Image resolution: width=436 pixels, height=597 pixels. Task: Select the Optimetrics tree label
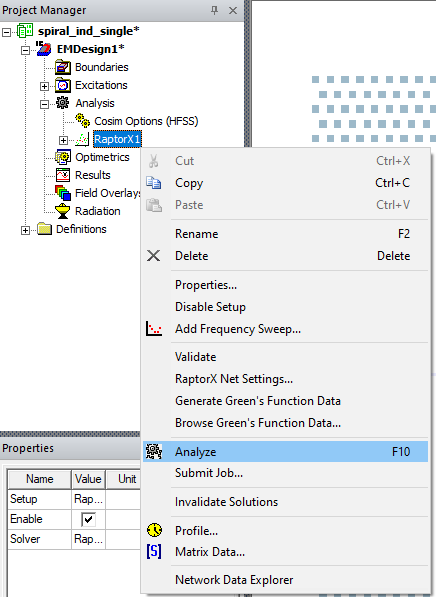point(102,157)
